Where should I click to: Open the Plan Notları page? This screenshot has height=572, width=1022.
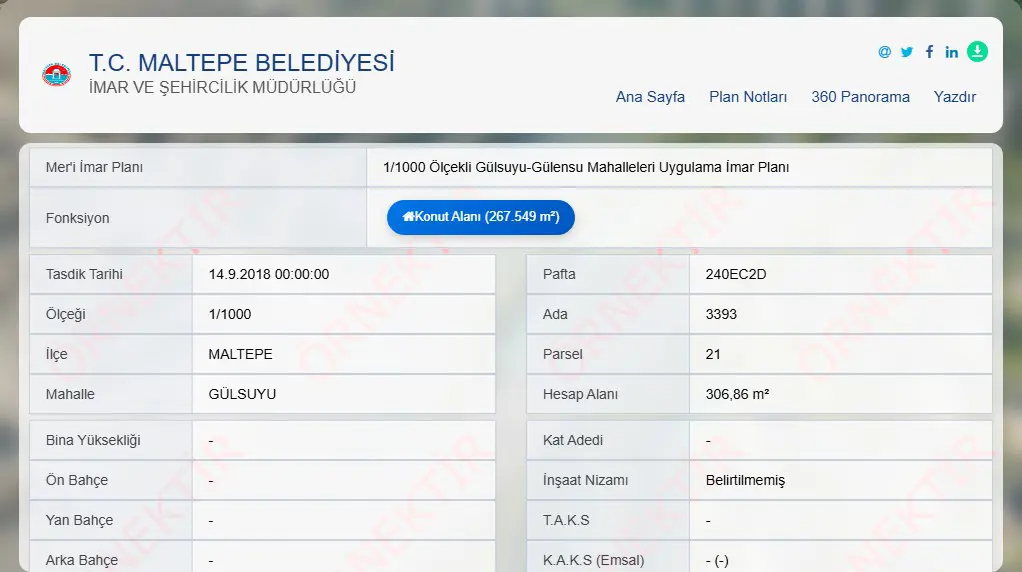click(x=748, y=97)
